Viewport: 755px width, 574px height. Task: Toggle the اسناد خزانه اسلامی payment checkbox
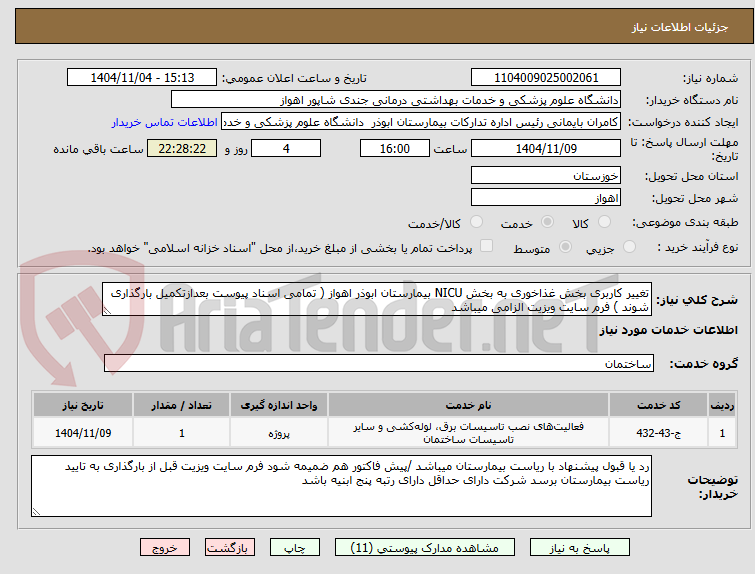click(x=486, y=246)
